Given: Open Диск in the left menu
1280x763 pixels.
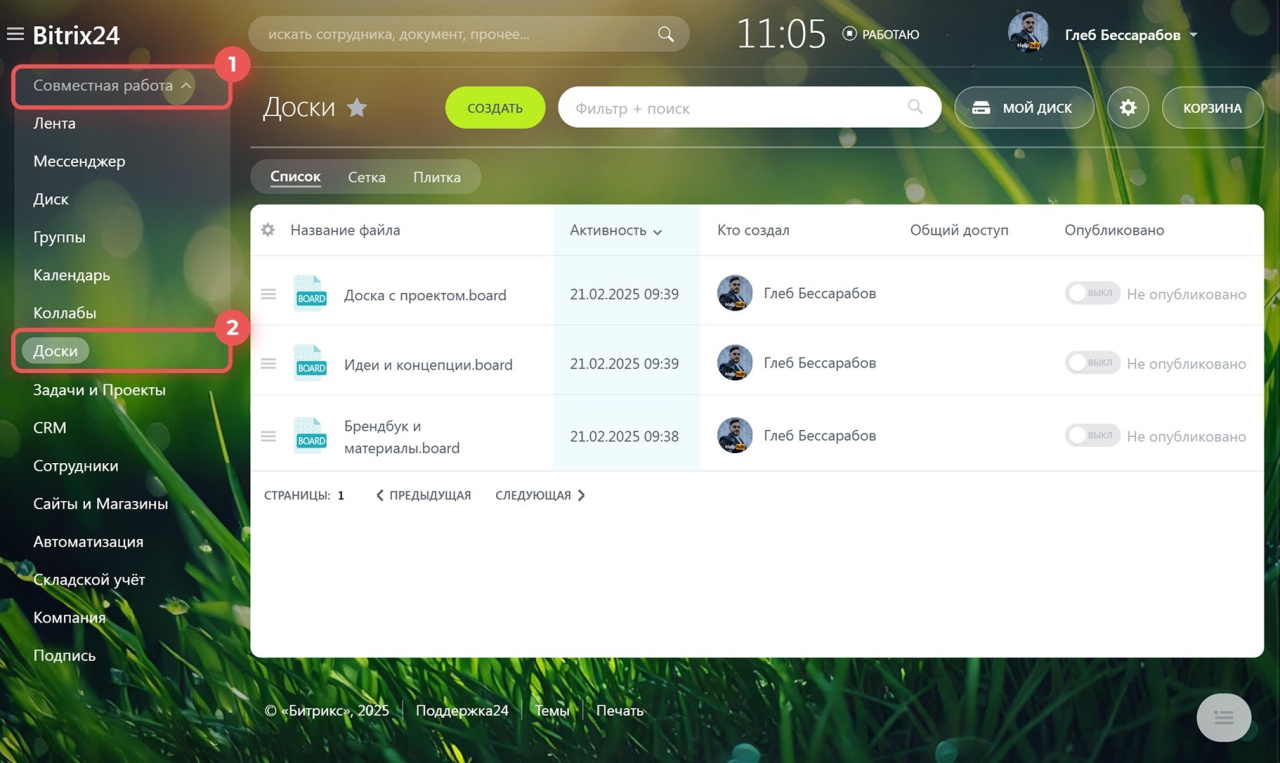Looking at the screenshot, I should tap(51, 199).
